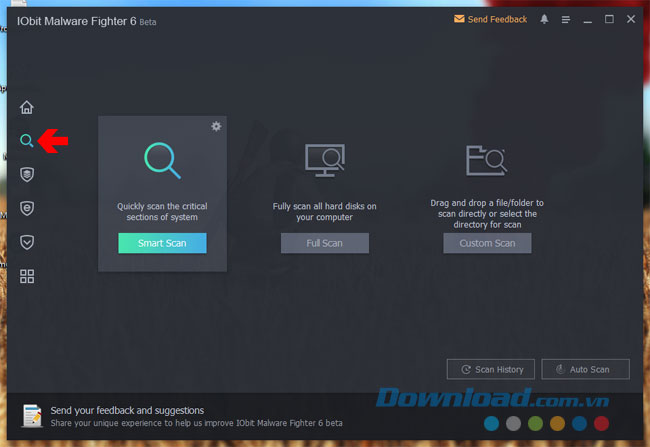This screenshot has height=447, width=650.
Task: Select the Scan magnifier icon in the sidebar
Action: tap(27, 141)
